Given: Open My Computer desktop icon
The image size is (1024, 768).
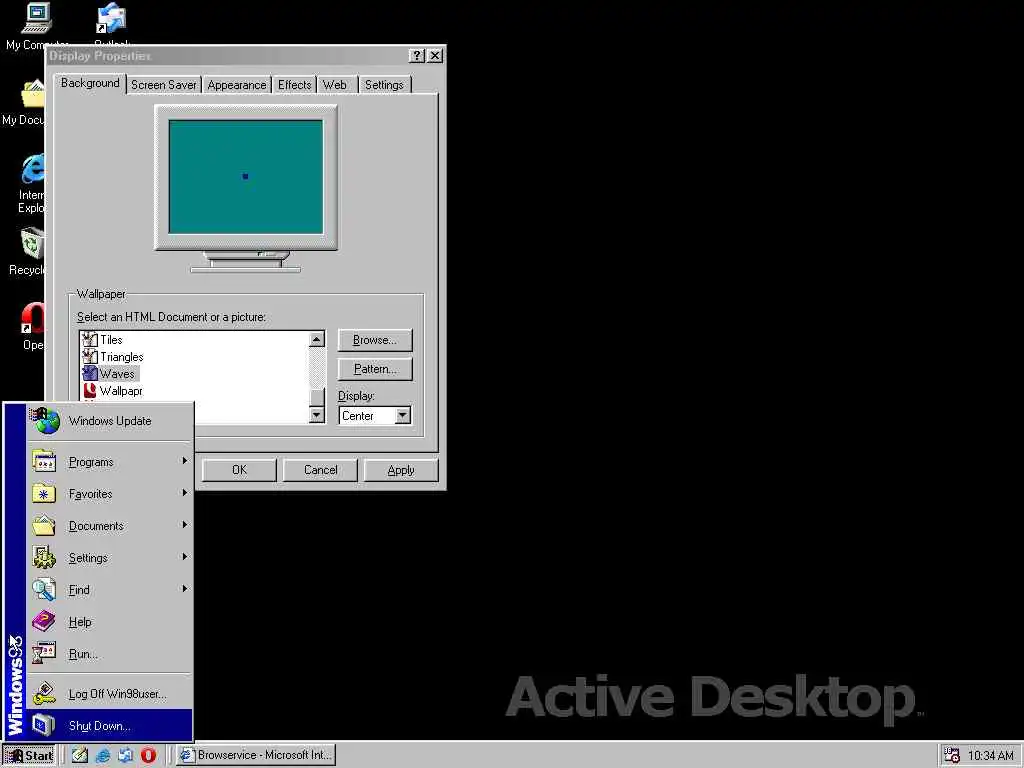Looking at the screenshot, I should [36, 18].
